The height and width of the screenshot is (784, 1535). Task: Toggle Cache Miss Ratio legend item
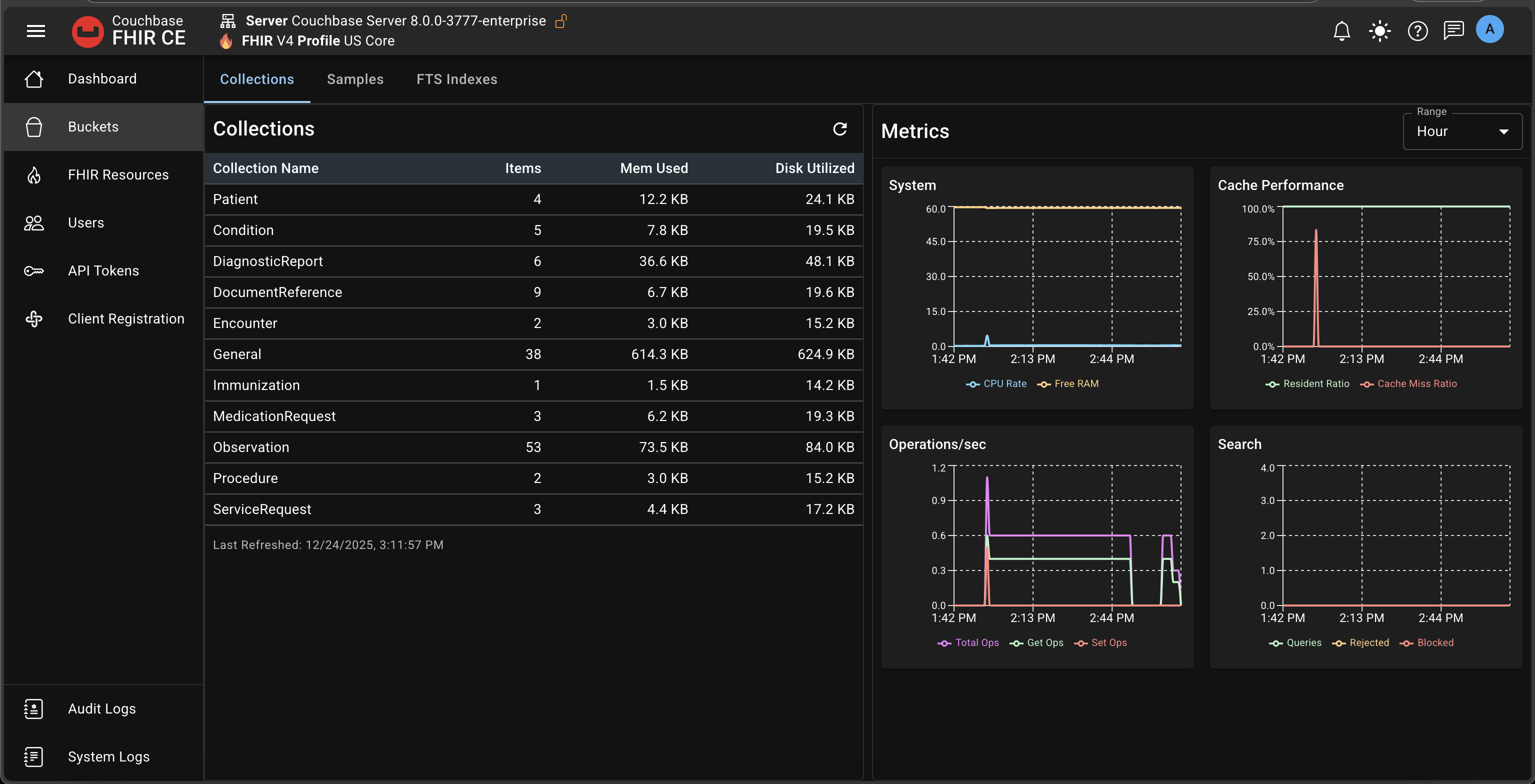(1409, 383)
